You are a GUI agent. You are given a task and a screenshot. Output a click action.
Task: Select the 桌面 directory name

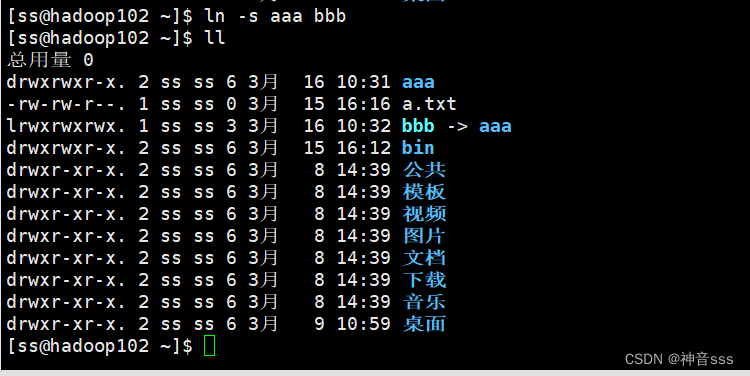tap(424, 324)
